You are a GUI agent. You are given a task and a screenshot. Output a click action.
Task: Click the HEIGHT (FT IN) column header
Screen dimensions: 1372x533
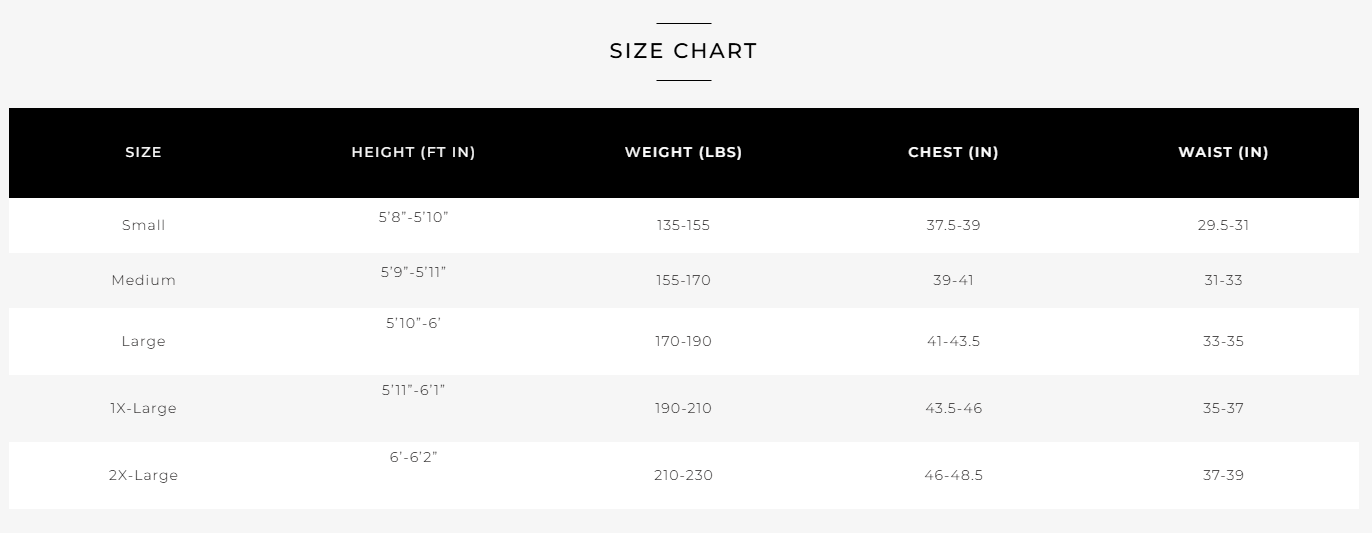point(413,152)
